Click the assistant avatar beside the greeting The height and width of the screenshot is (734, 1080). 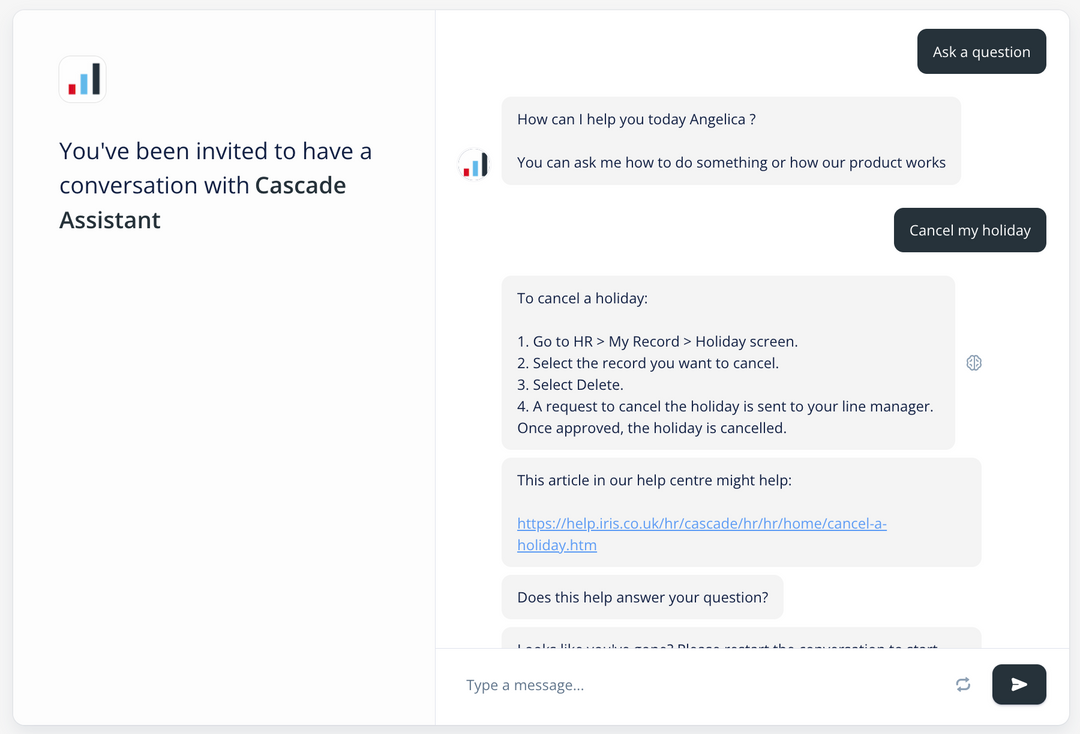473,163
